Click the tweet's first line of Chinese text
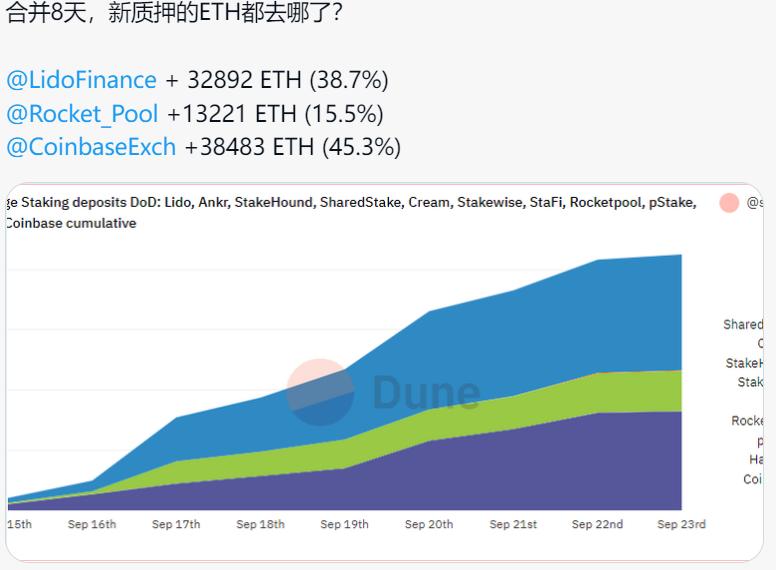The image size is (776, 570). 174,15
